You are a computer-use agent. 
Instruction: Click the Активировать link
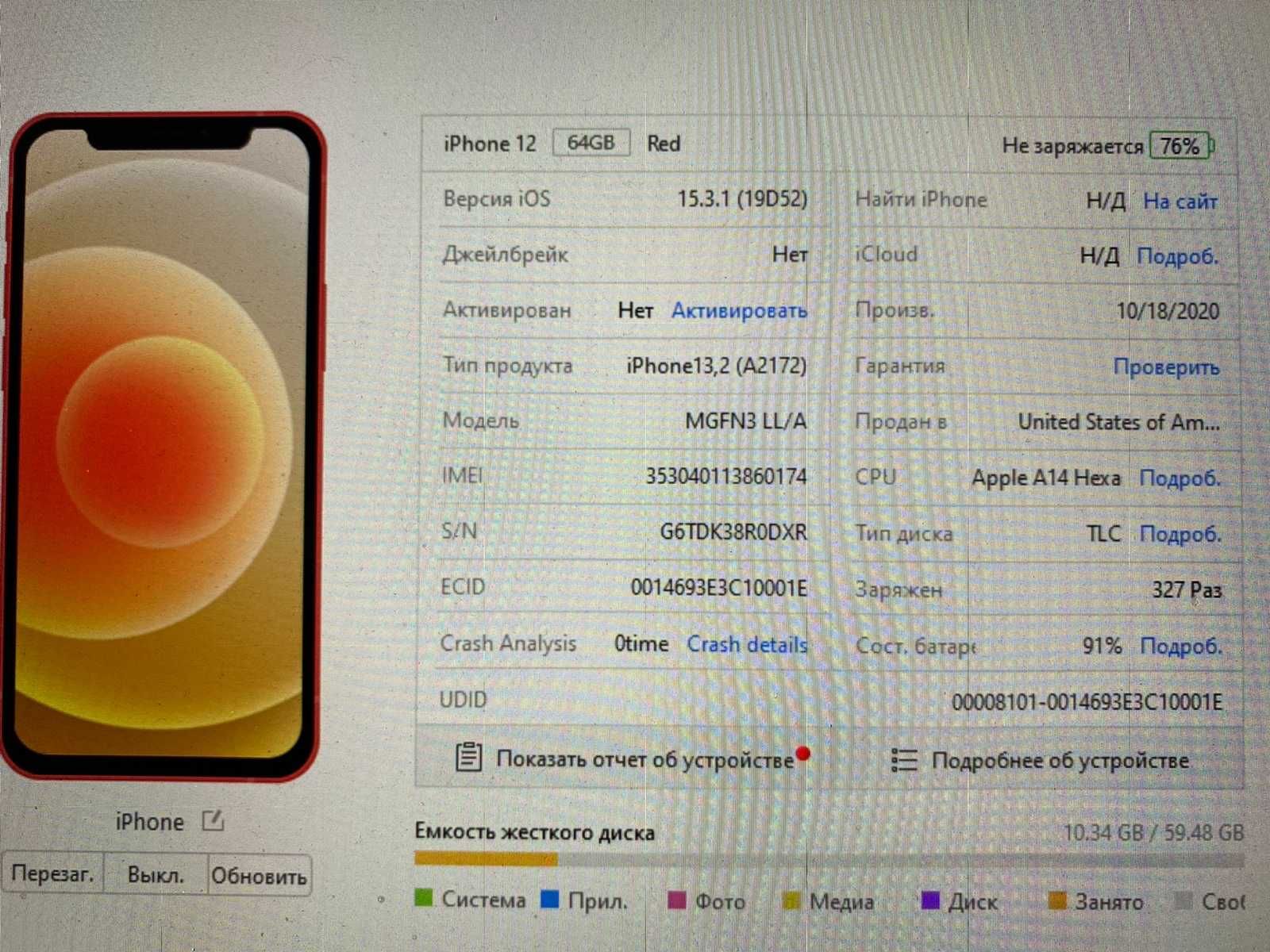coord(739,310)
